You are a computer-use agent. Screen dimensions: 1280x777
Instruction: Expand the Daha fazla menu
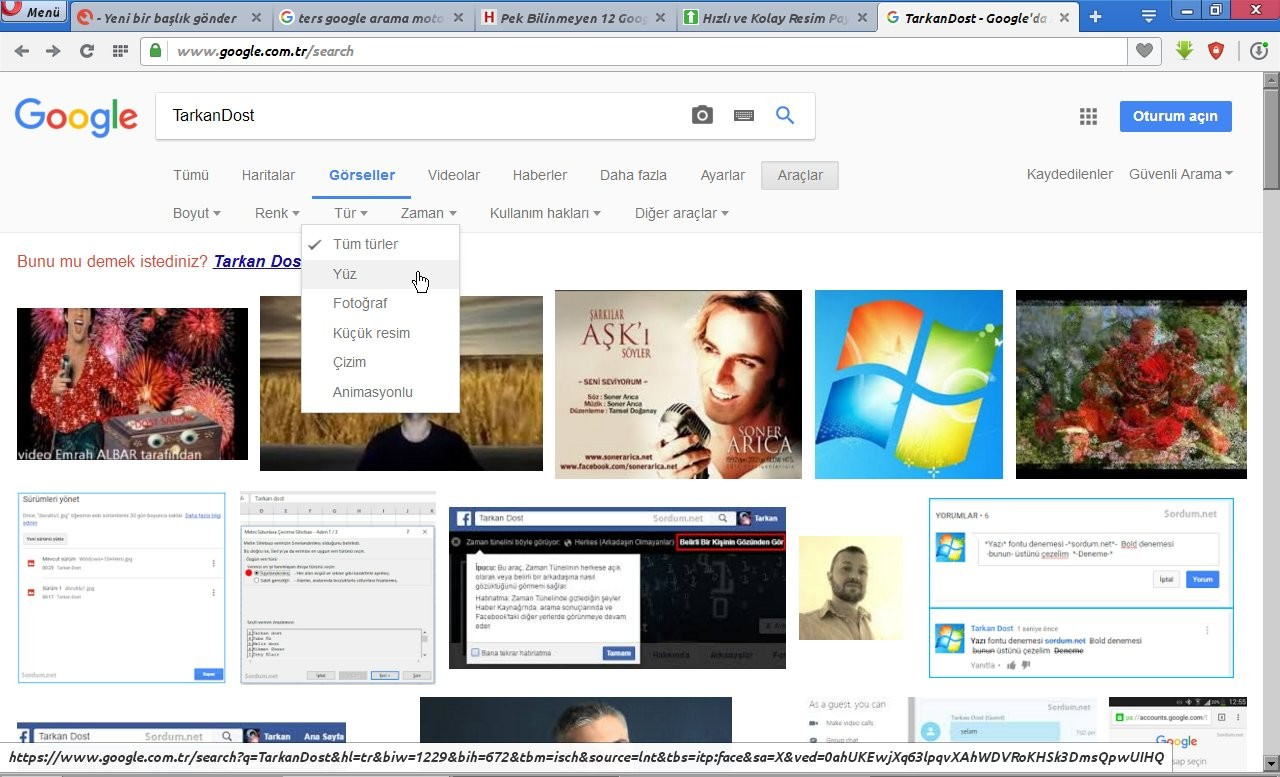pyautogui.click(x=633, y=175)
